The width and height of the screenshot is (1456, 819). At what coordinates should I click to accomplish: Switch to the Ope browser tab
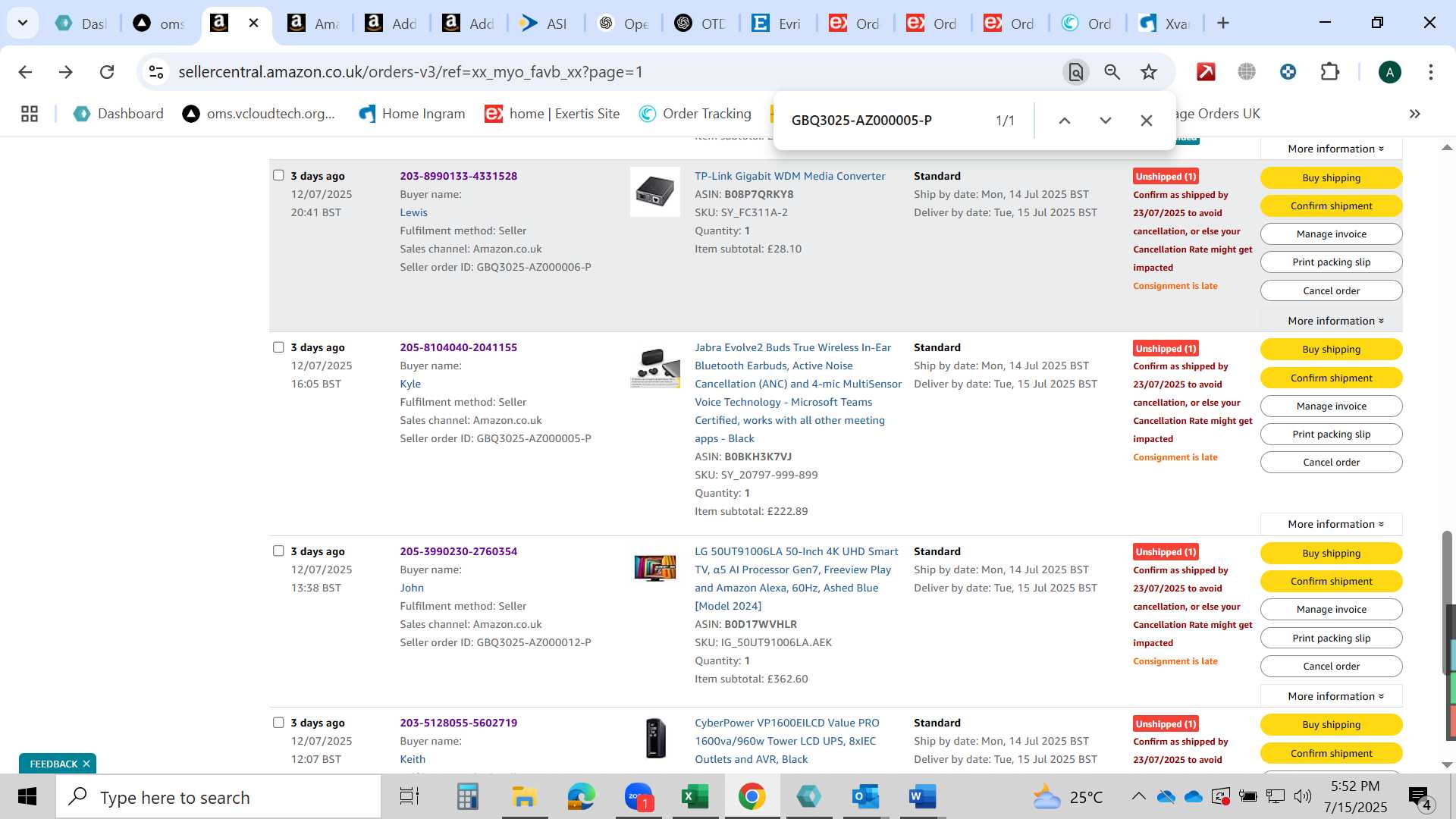[623, 24]
